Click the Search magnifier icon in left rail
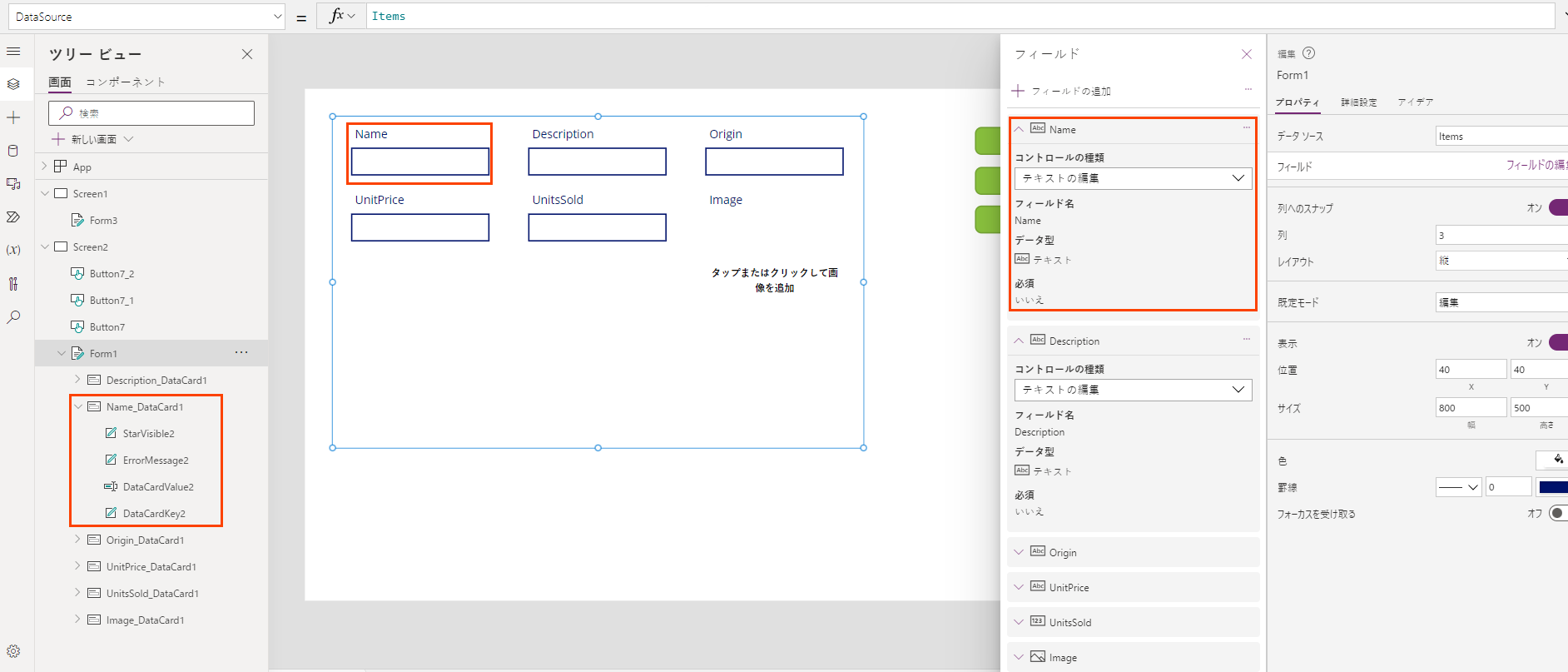 13,317
